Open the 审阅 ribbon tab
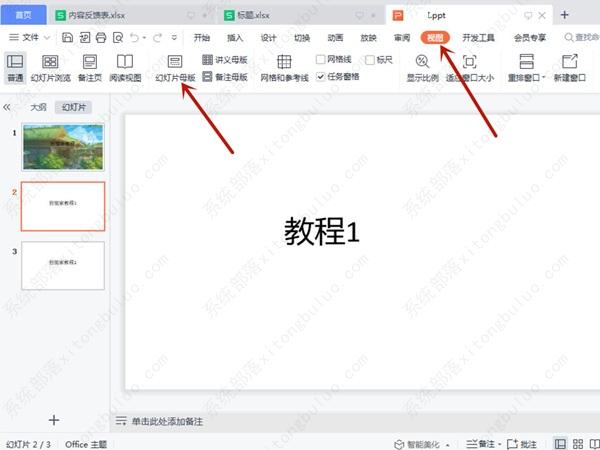The width and height of the screenshot is (600, 450). tap(402, 38)
